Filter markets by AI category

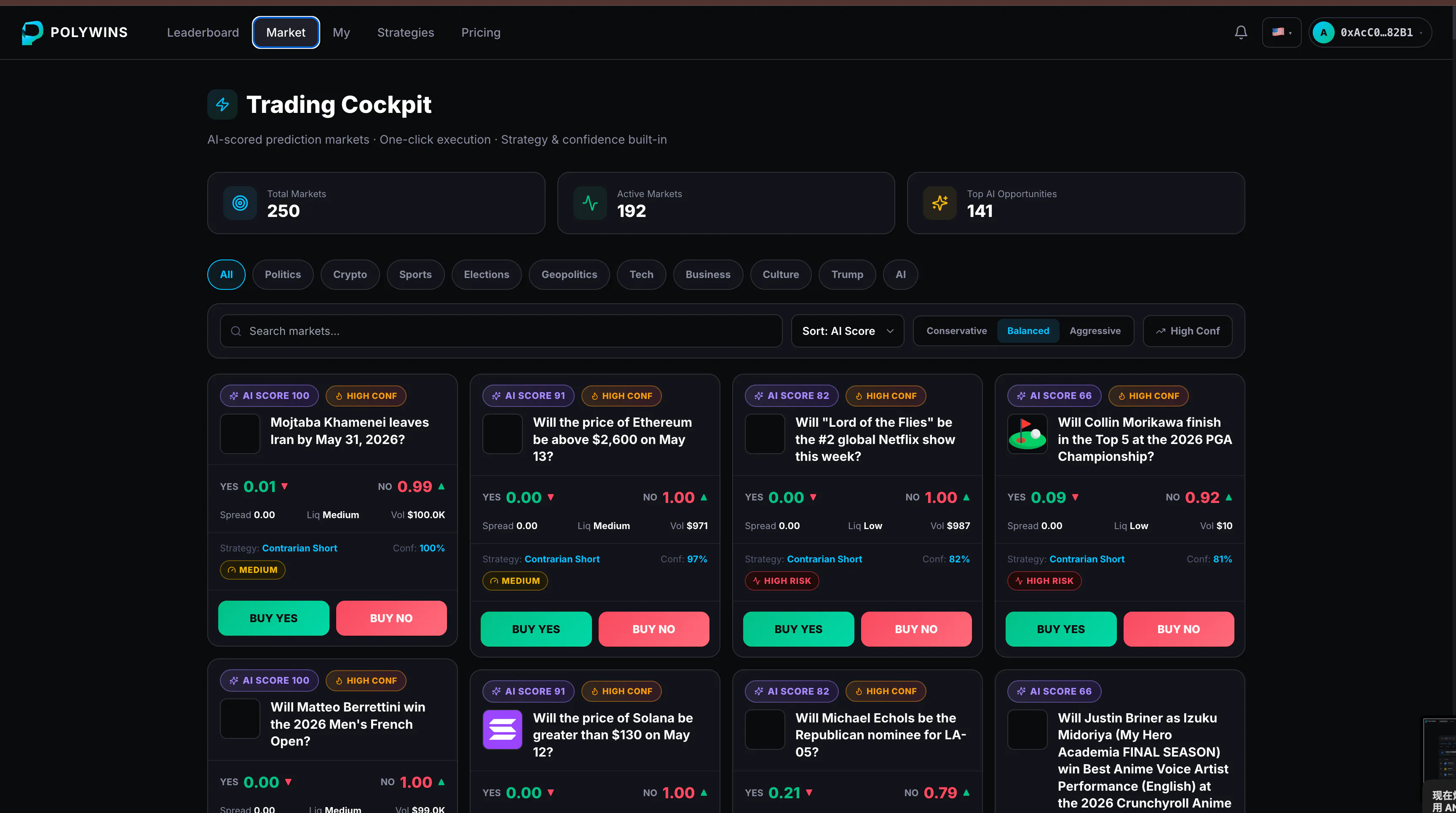900,275
